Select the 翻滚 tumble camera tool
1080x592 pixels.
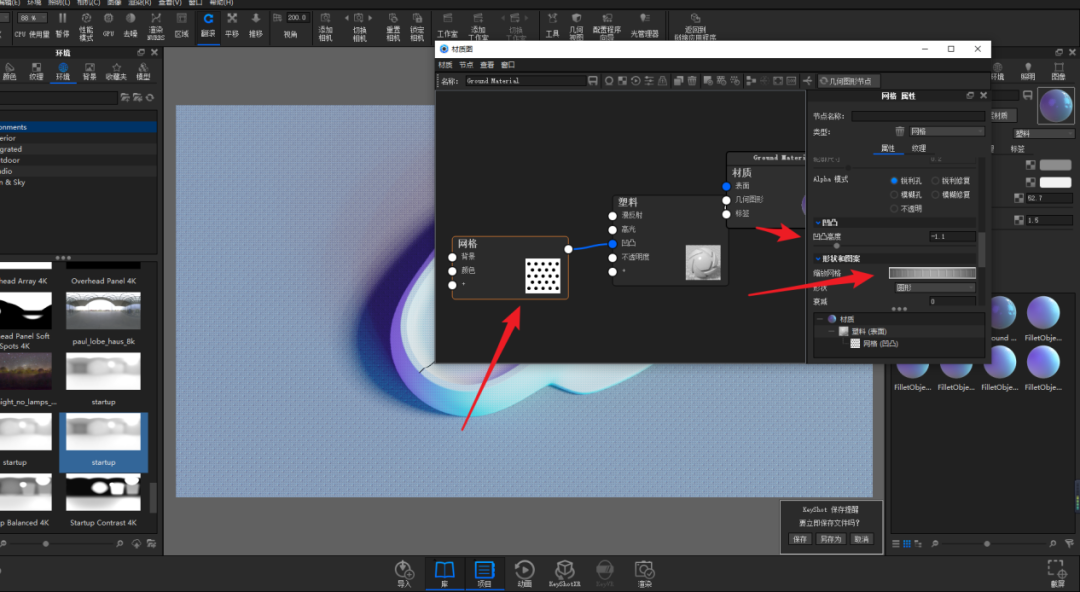208,24
